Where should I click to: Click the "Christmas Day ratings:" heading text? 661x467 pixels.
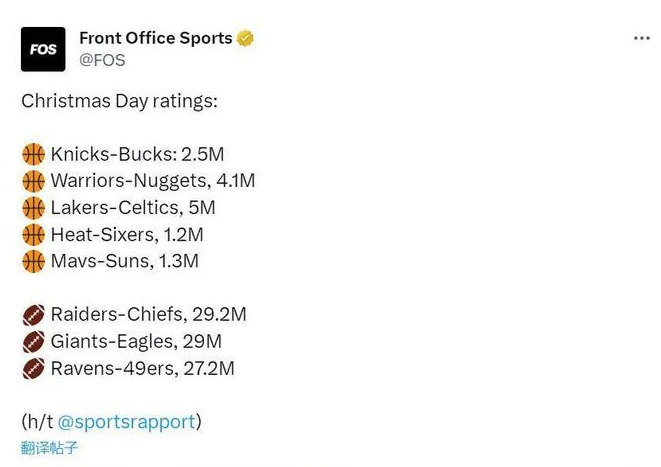tap(119, 101)
